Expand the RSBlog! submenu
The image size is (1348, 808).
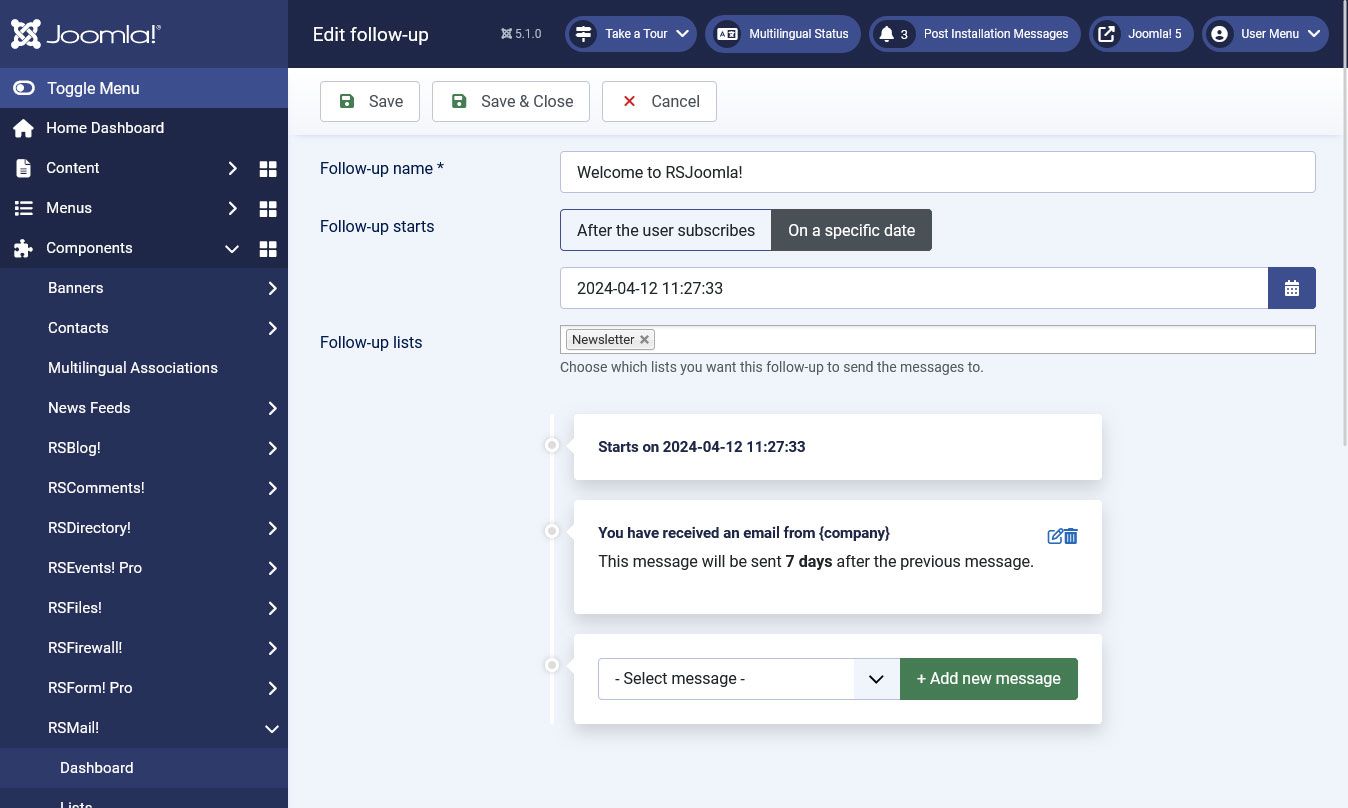[x=272, y=448]
